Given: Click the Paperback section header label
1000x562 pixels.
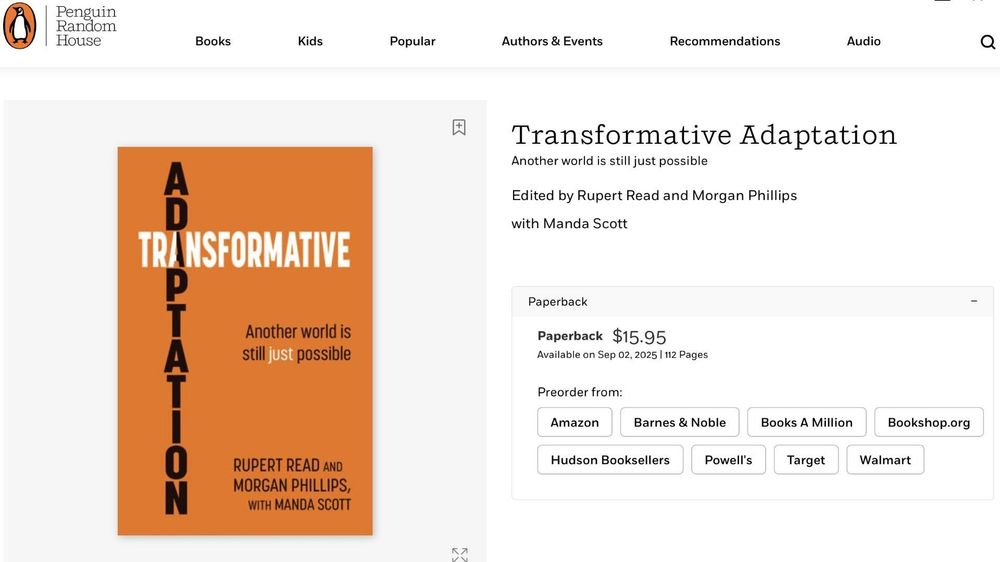Looking at the screenshot, I should point(557,302).
